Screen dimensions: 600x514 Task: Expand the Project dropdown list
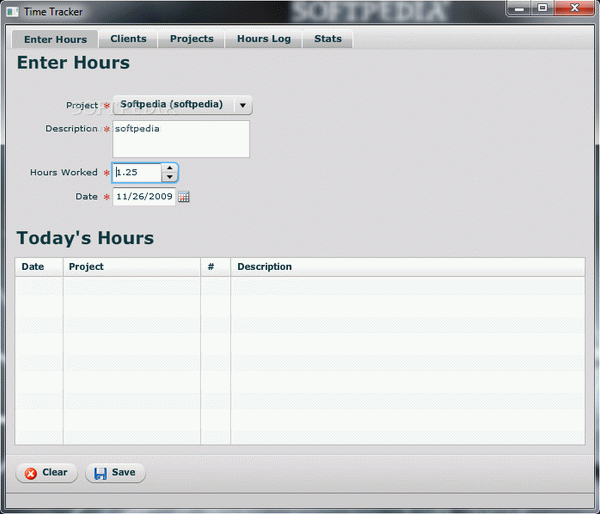point(242,105)
